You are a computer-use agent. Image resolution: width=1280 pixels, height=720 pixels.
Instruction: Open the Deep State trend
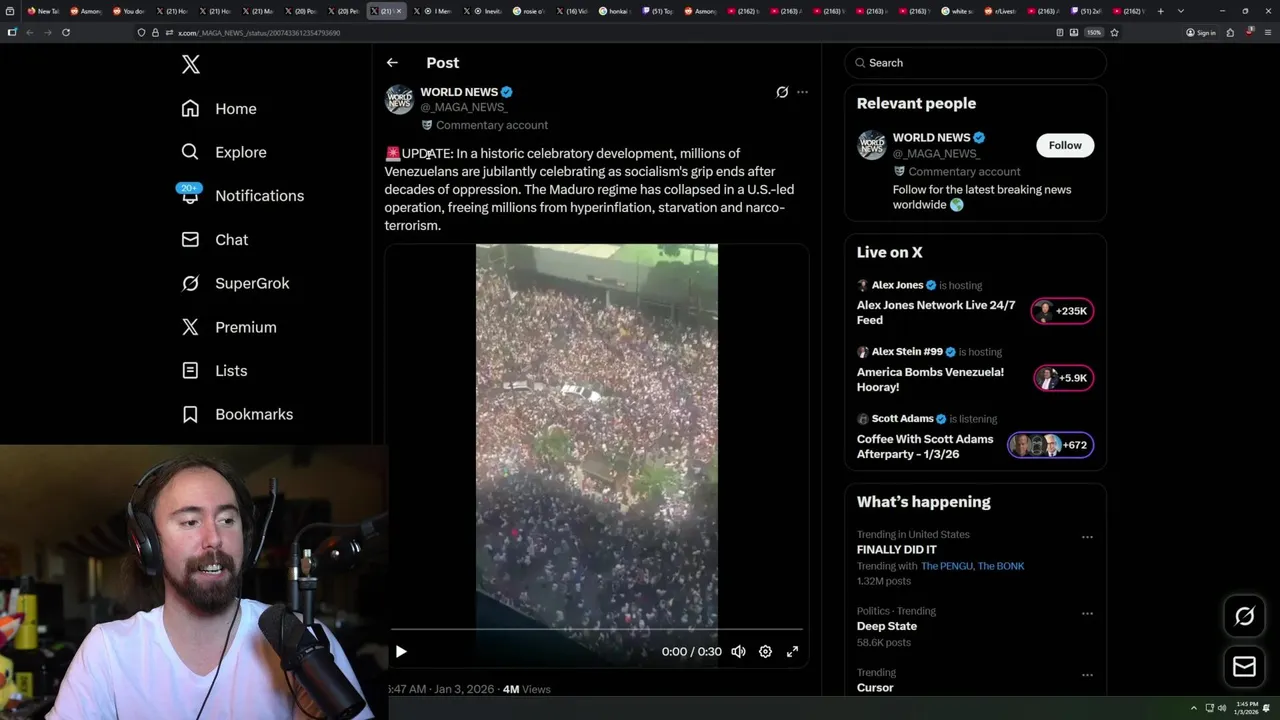887,626
